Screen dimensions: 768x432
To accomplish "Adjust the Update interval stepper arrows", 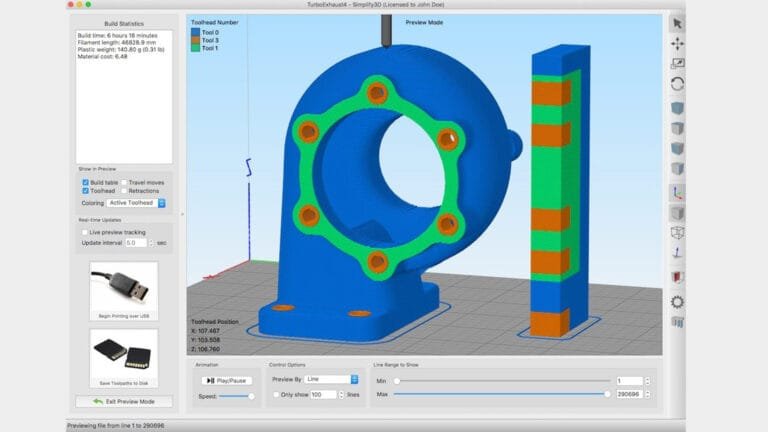I will point(151,243).
